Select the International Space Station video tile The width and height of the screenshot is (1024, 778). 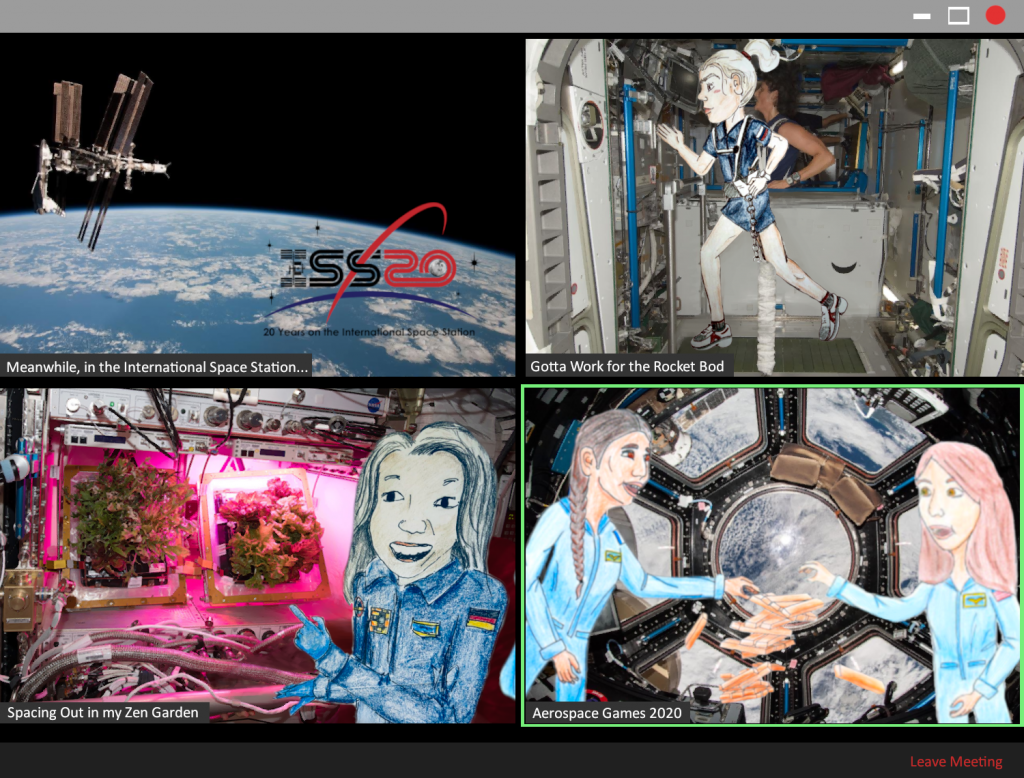tap(257, 206)
